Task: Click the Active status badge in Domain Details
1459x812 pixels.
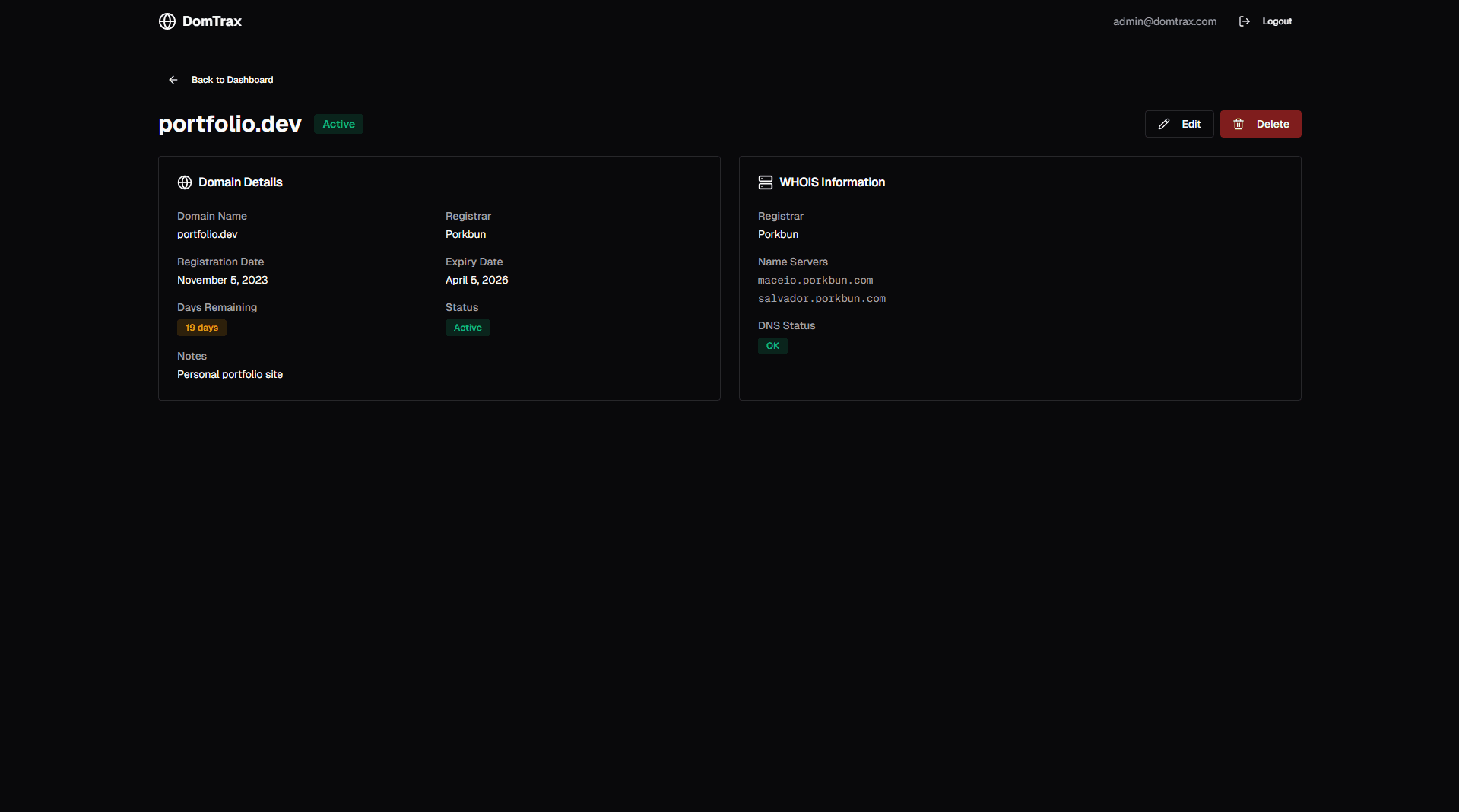Action: 468,328
